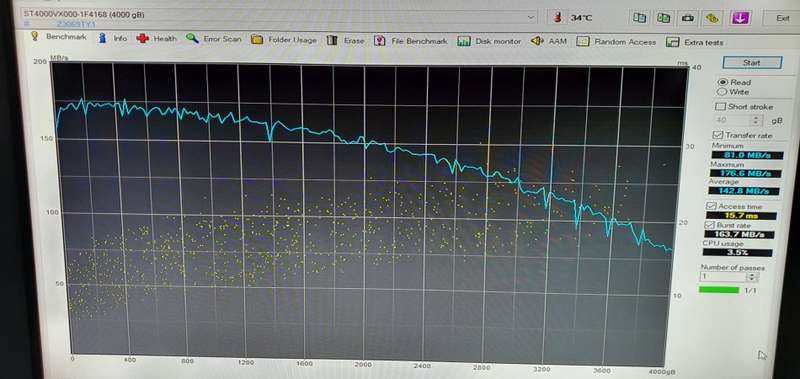This screenshot has width=800, height=379.
Task: Open the Error Scan magnifier tab
Action: pyautogui.click(x=214, y=38)
